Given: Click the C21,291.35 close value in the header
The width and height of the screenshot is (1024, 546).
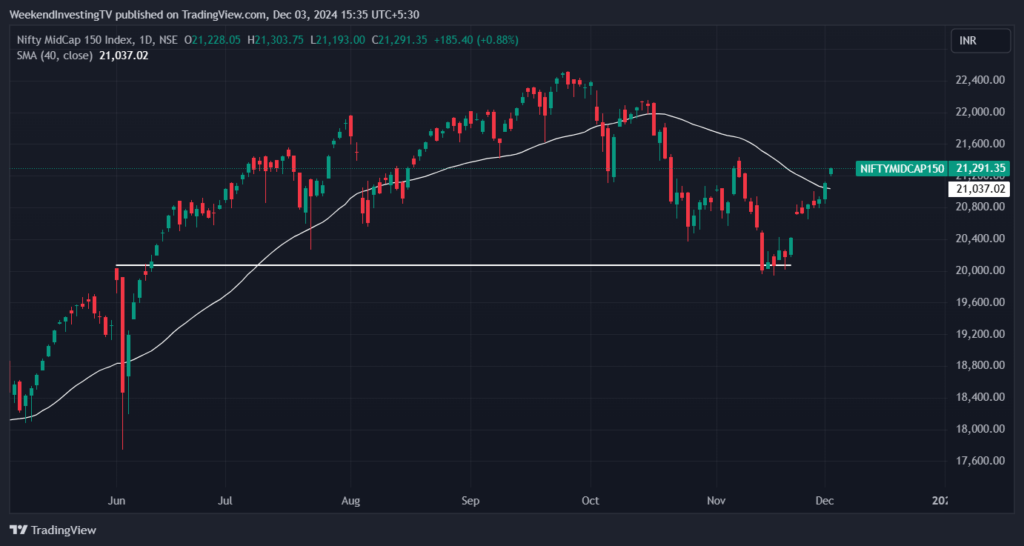Looking at the screenshot, I should tap(399, 40).
